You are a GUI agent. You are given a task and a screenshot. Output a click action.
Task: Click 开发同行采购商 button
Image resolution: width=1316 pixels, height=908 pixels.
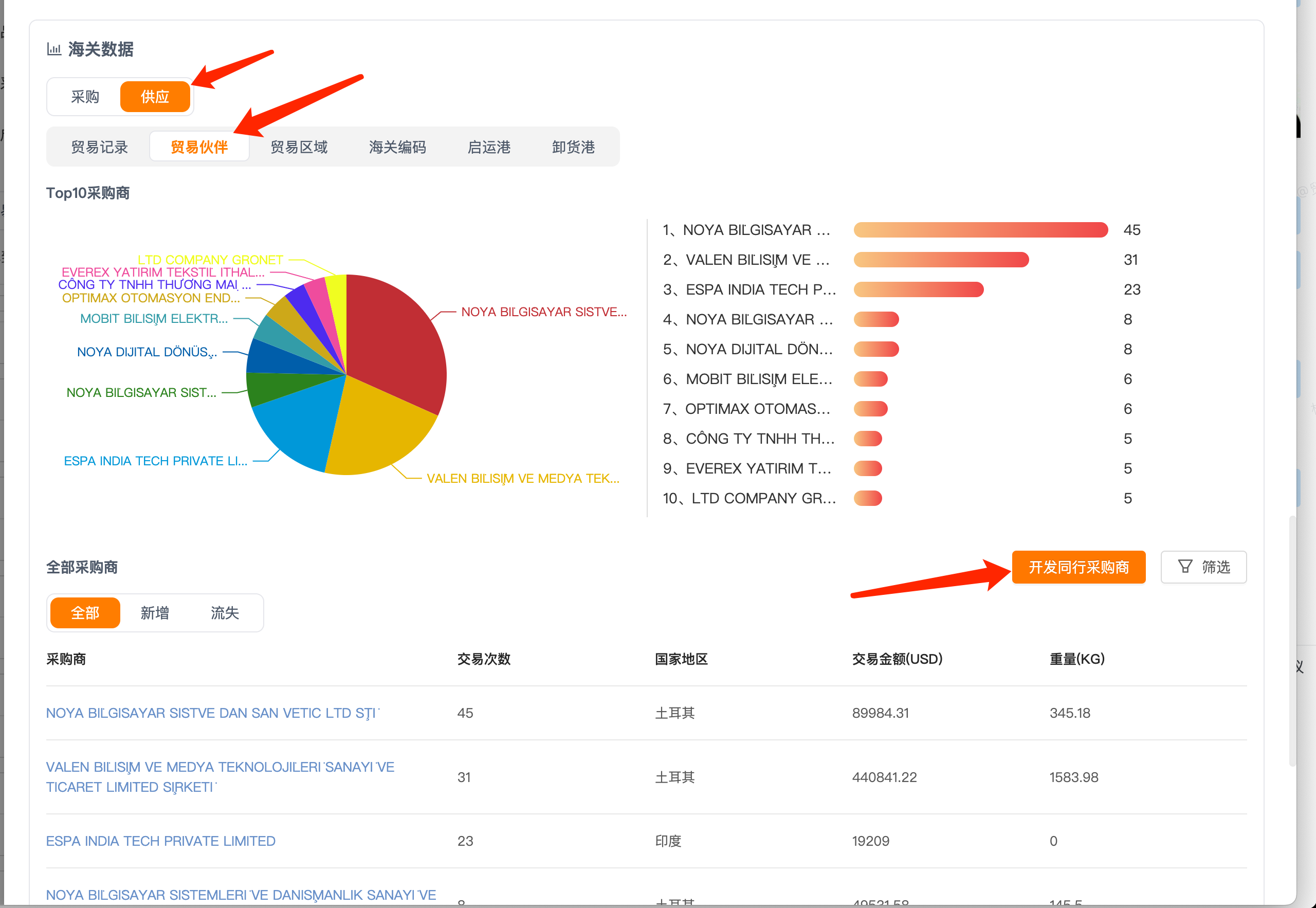pos(1079,567)
